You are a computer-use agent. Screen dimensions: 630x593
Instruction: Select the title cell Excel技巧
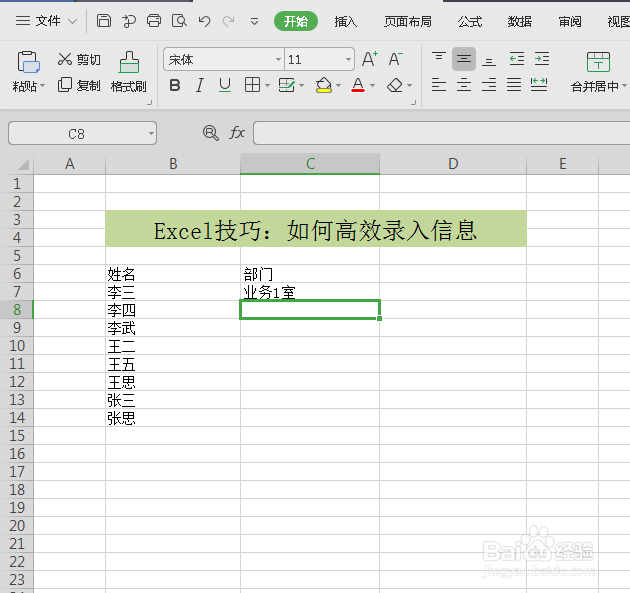tap(316, 229)
